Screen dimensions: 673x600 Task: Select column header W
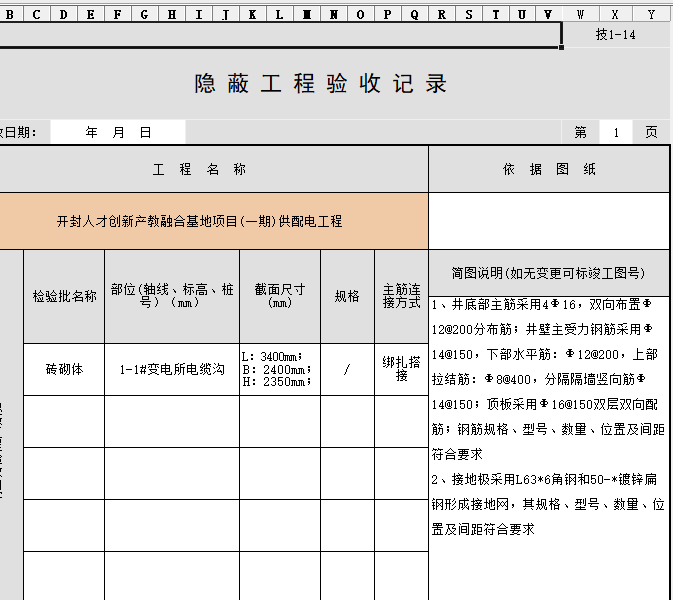(580, 15)
